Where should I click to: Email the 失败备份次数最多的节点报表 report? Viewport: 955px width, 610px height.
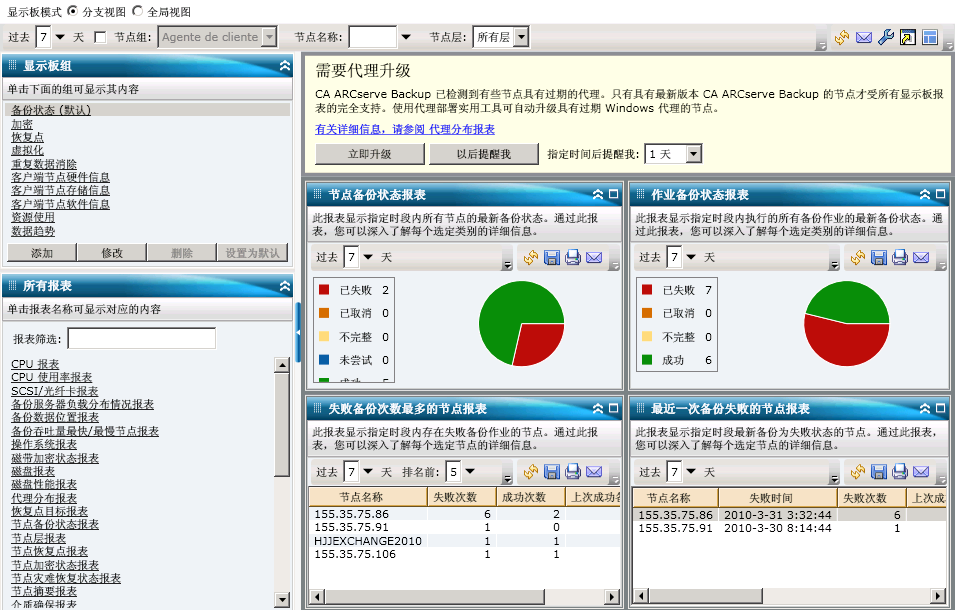click(594, 471)
